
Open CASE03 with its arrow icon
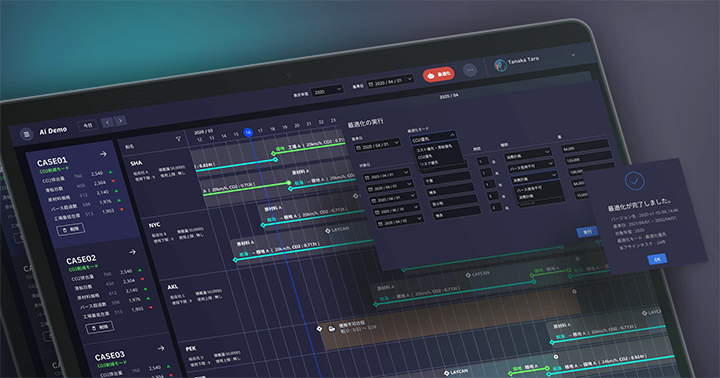(x=161, y=348)
